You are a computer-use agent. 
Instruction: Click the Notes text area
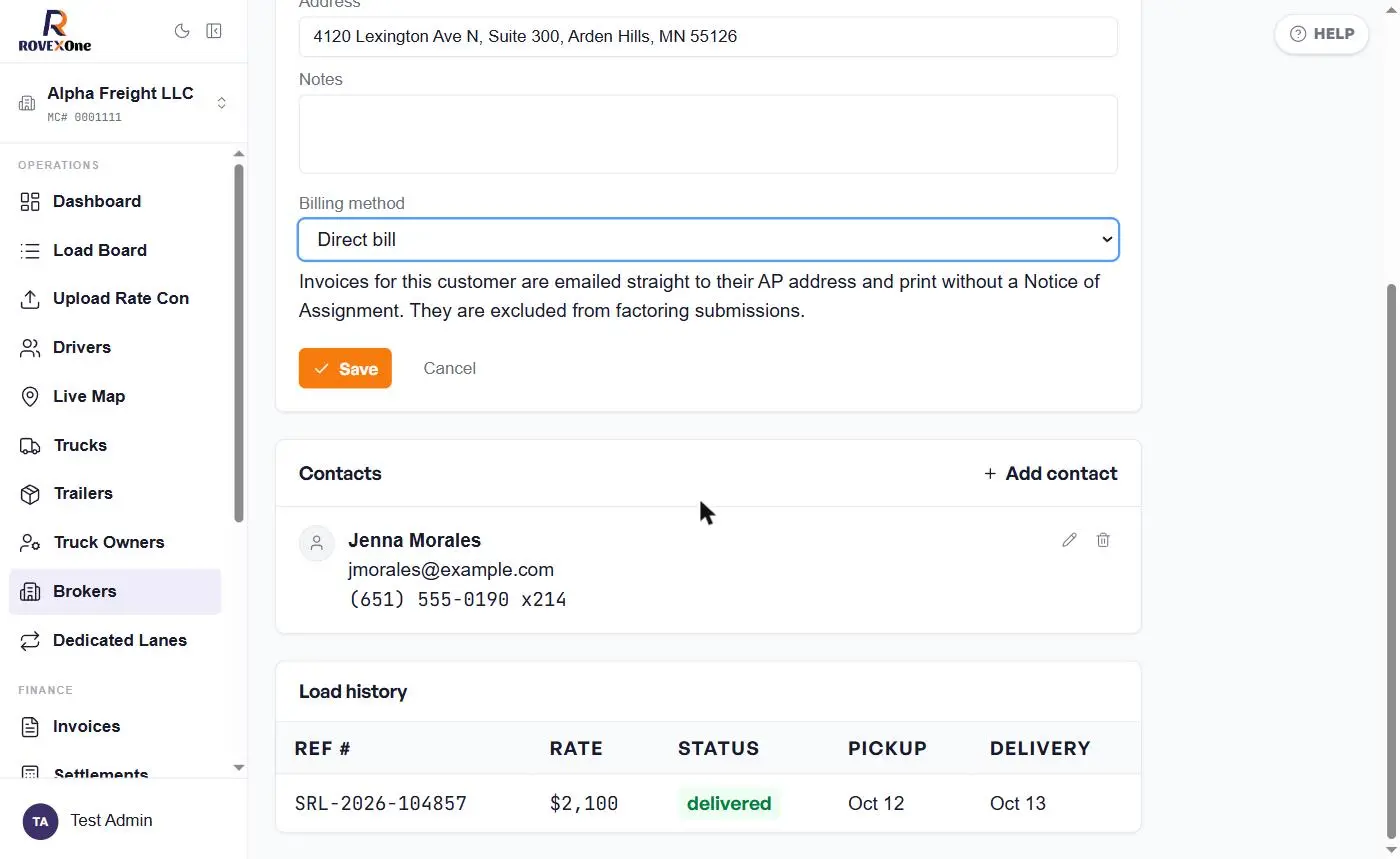point(708,134)
